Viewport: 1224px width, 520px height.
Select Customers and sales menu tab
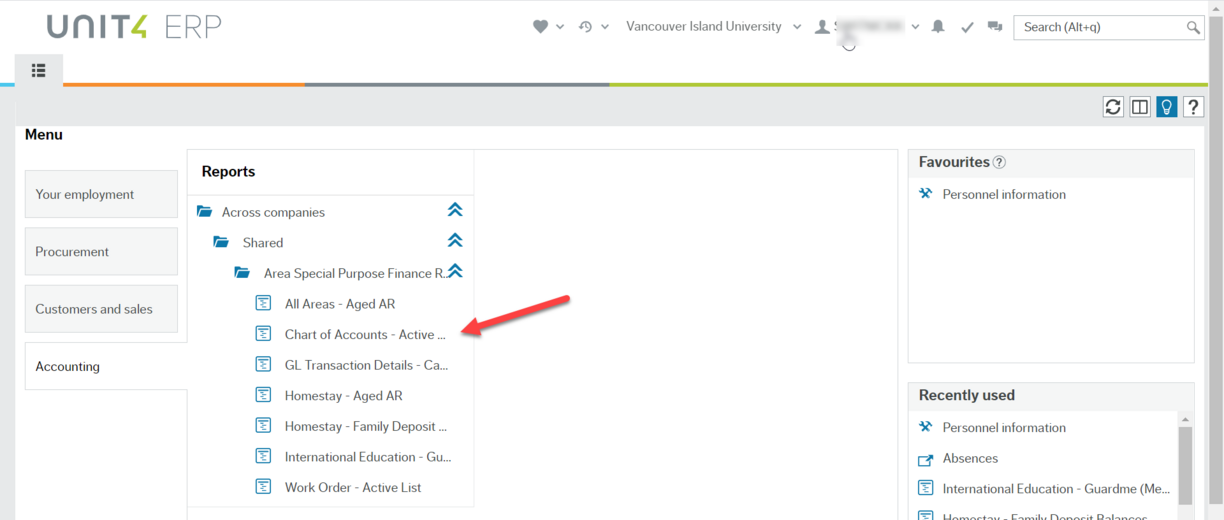(101, 309)
